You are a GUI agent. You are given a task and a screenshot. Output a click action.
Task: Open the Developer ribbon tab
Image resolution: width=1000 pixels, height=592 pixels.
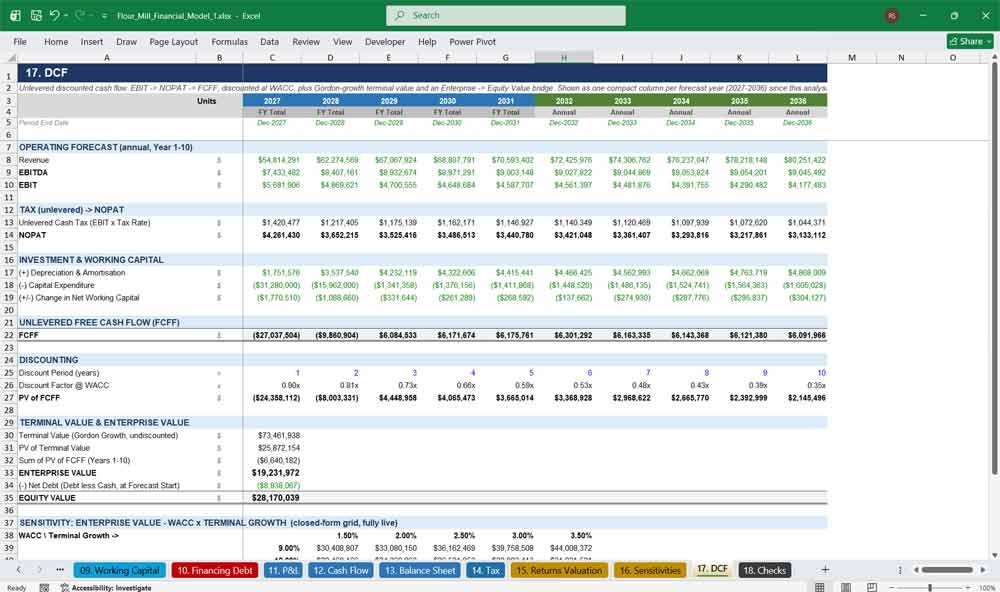coord(385,41)
